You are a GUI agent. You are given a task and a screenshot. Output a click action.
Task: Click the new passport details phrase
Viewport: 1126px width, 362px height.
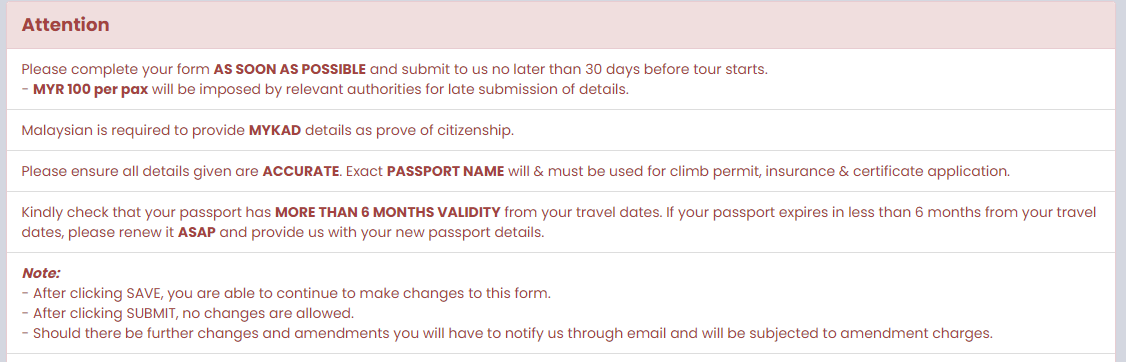478,233
